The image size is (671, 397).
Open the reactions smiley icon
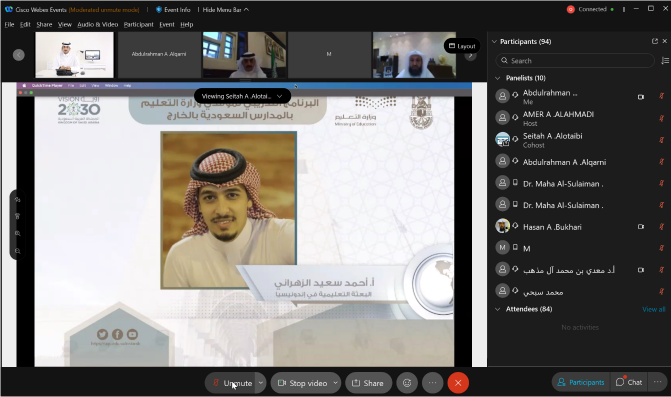point(407,383)
